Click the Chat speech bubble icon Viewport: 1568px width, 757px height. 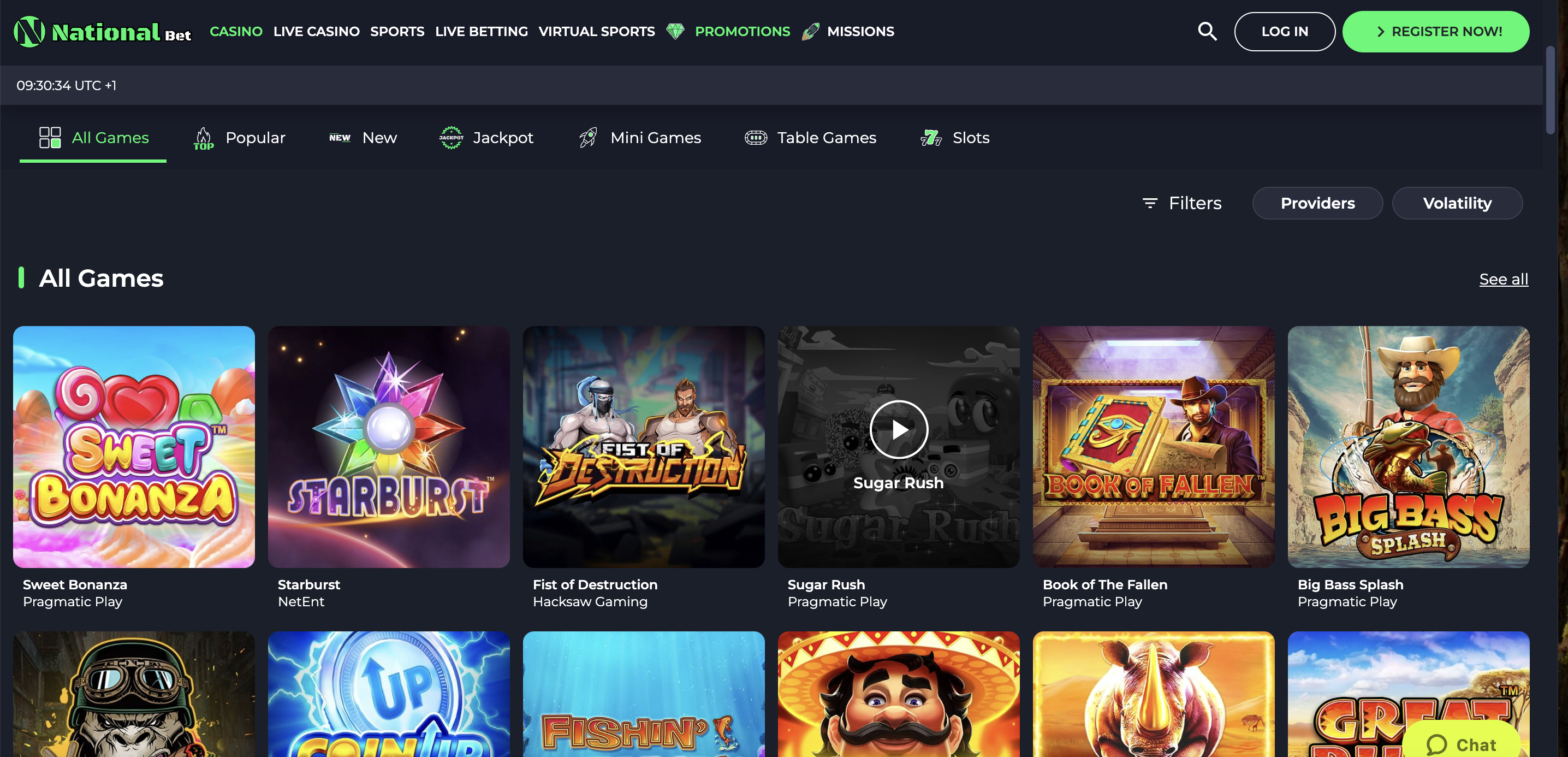1436,744
